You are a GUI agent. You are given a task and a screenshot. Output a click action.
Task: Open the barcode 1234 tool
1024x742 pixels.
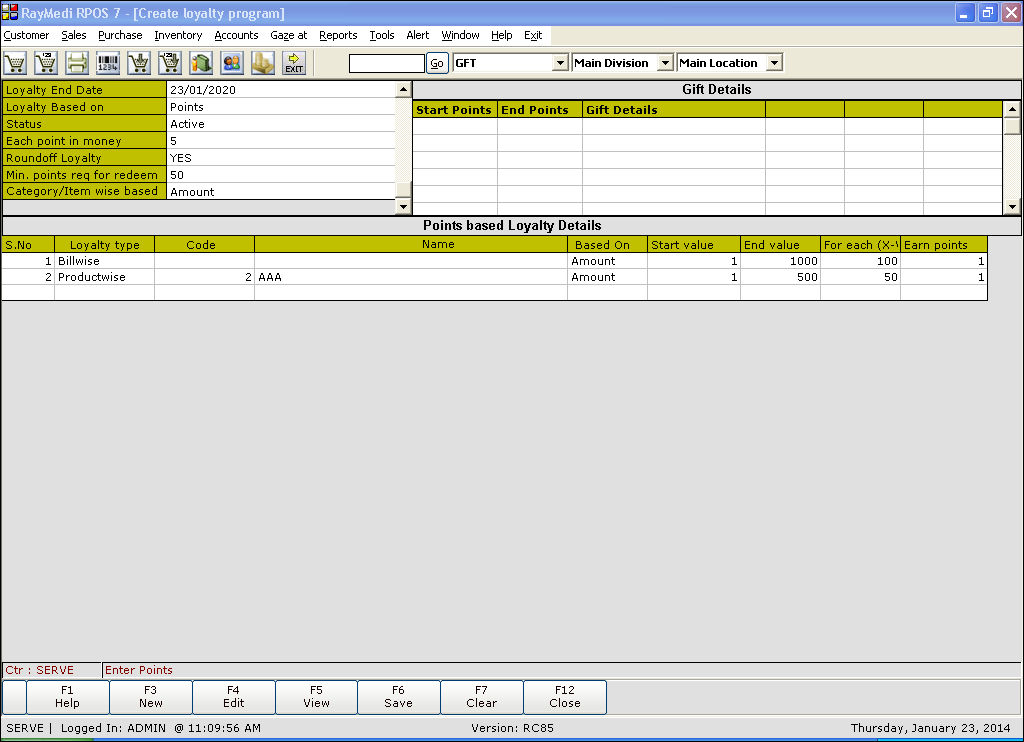click(108, 63)
